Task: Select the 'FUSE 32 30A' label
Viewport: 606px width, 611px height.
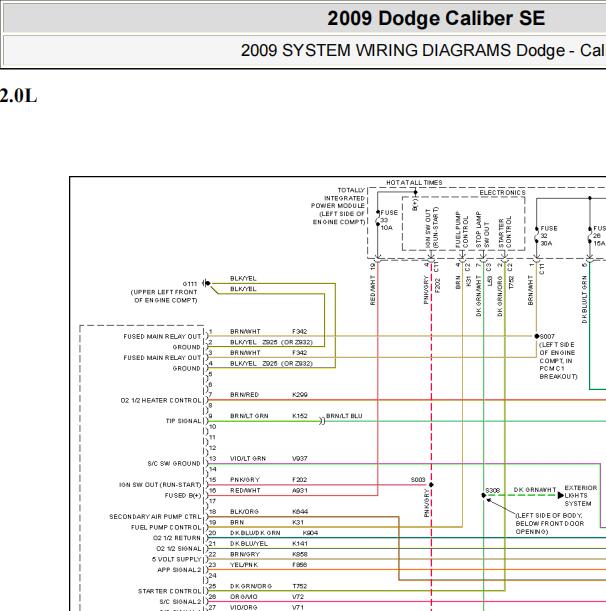Action: 549,236
